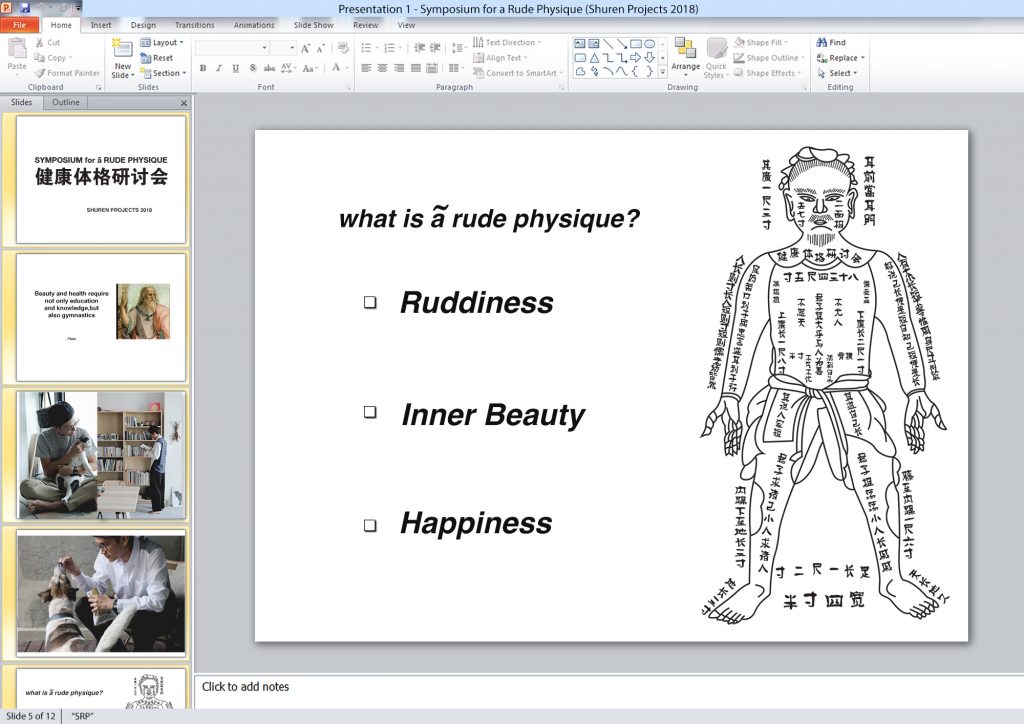Select the Plato quote slide thumbnail

click(101, 316)
